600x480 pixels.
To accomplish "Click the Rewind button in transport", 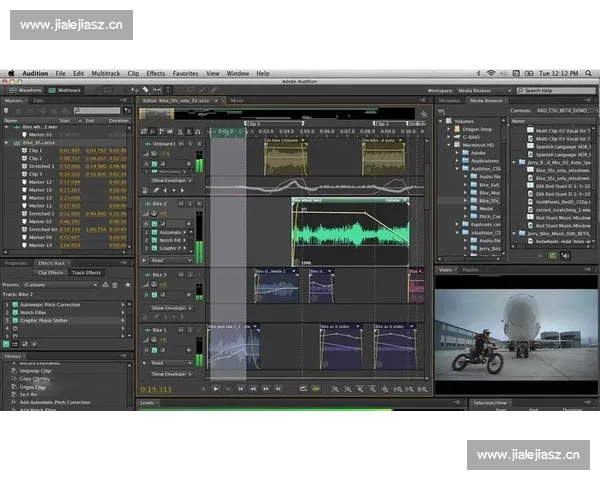I will [252, 388].
